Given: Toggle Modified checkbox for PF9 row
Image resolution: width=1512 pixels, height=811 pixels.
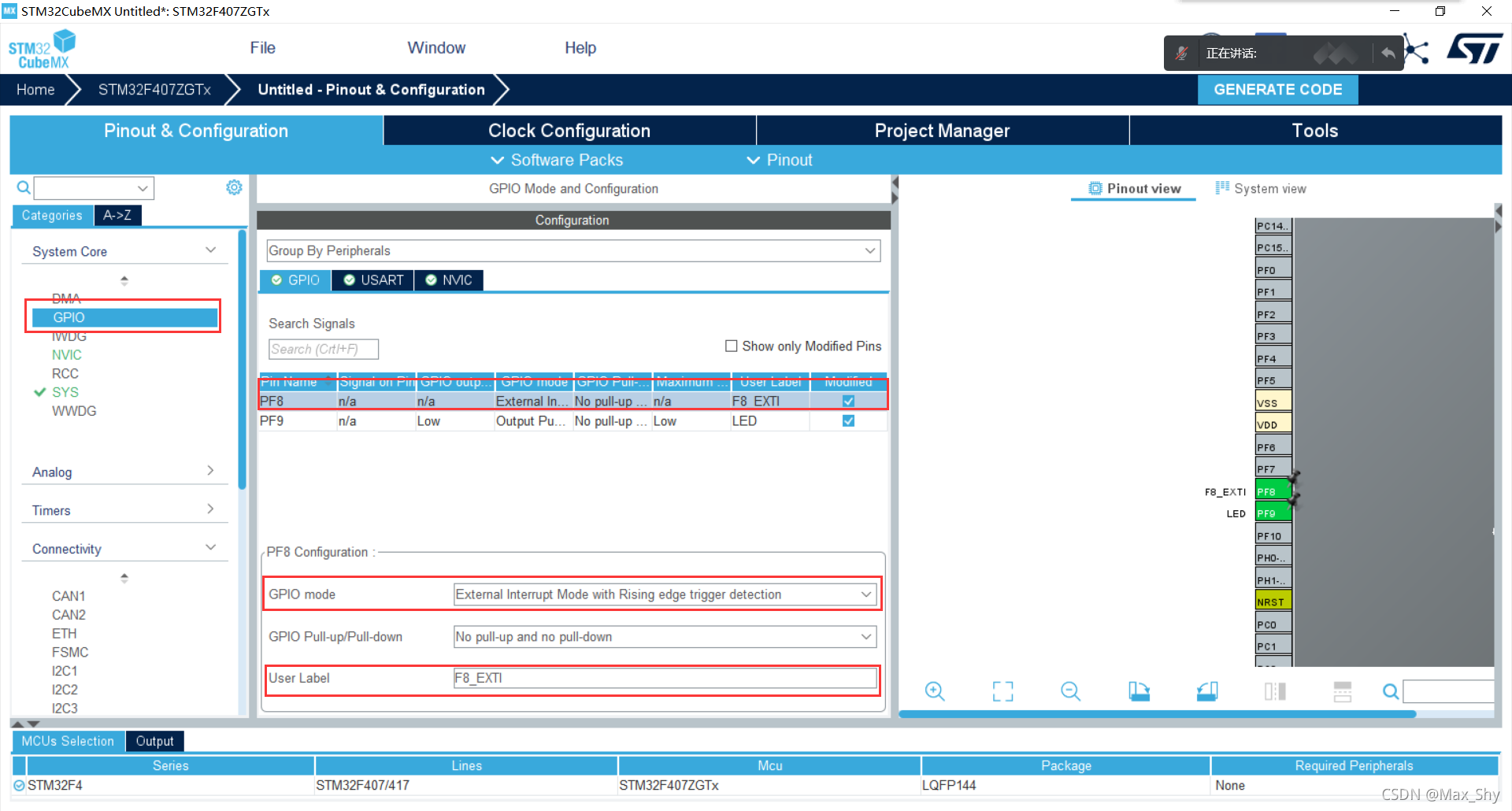Looking at the screenshot, I should pyautogui.click(x=848, y=420).
